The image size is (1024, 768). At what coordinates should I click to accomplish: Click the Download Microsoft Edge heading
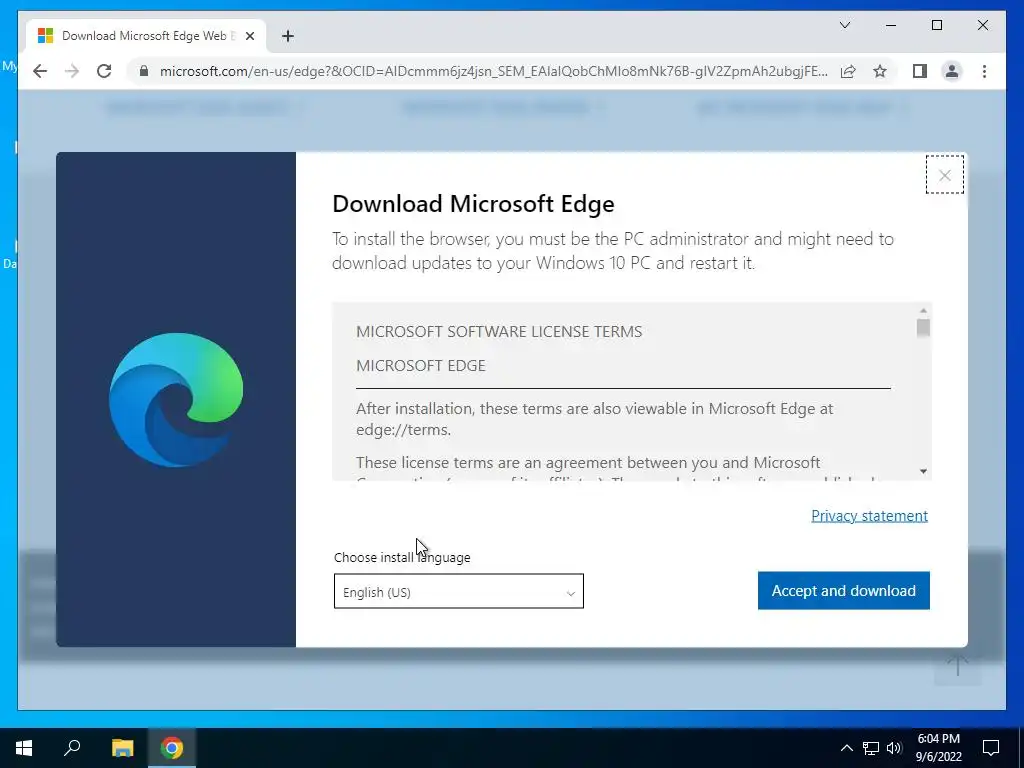pos(473,203)
